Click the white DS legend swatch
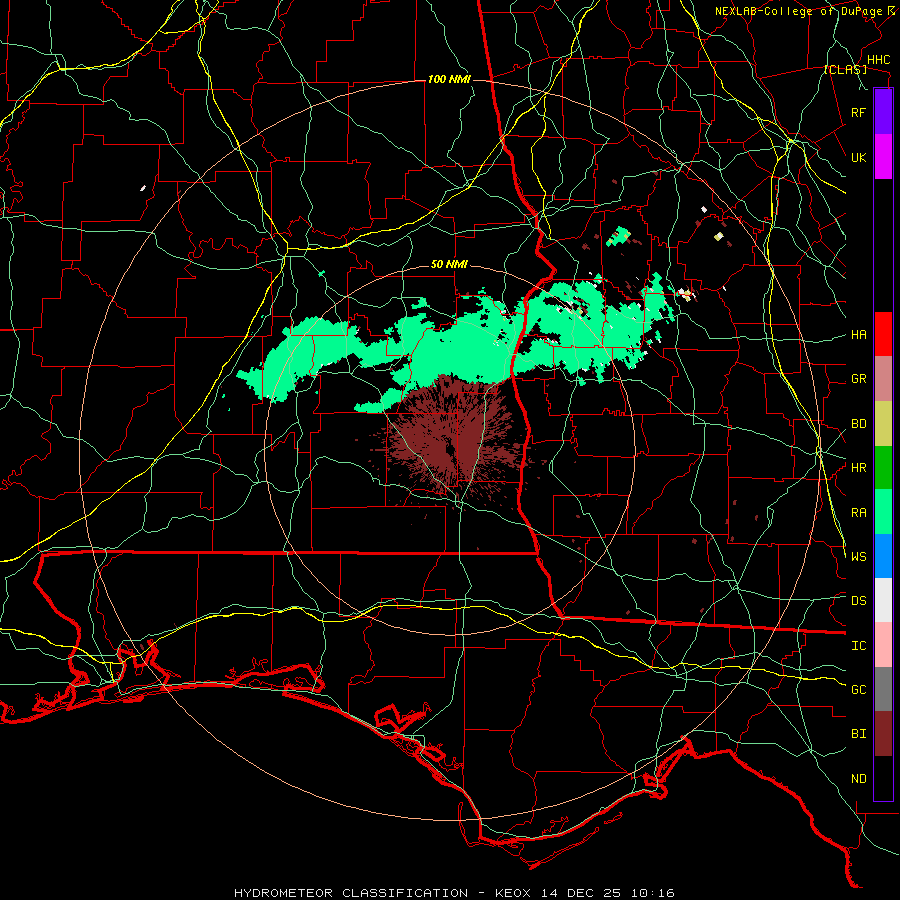The height and width of the screenshot is (900, 900). click(x=883, y=600)
